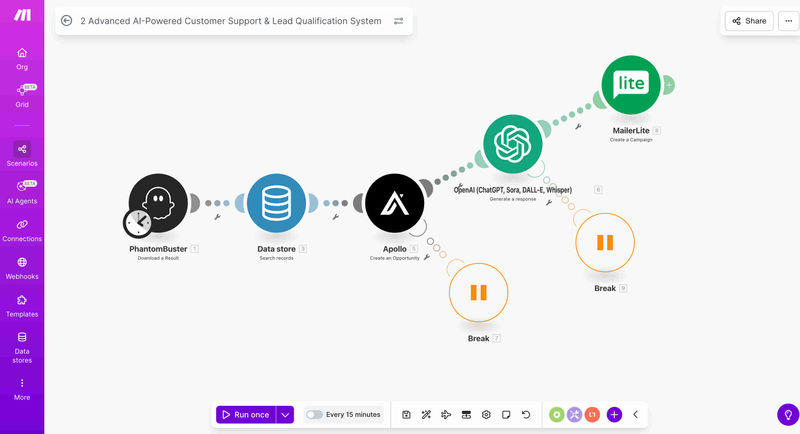
Task: Select the PhantomBuster module
Action: [x=158, y=203]
